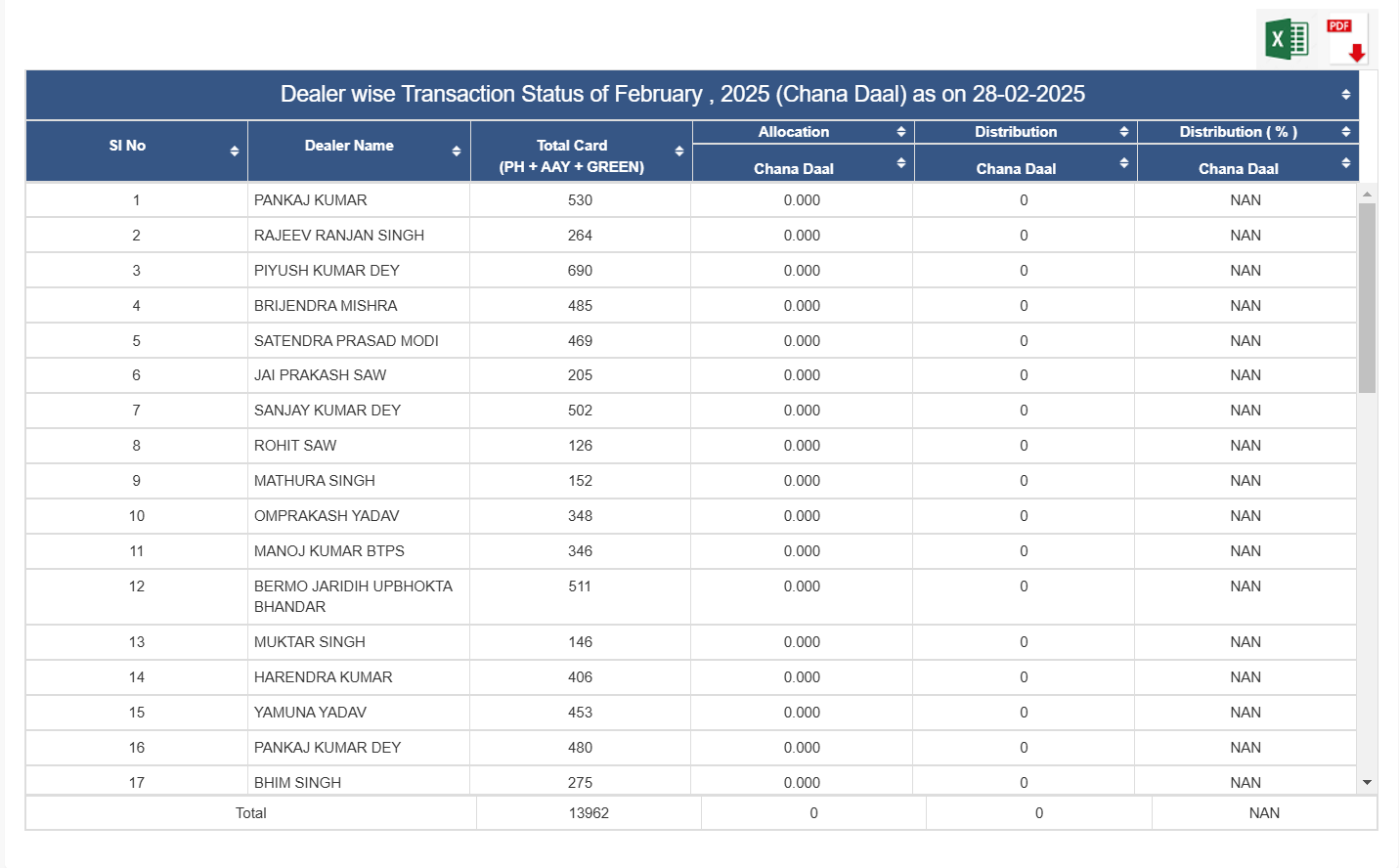Sort Chana Daal under Distribution ( % )
The height and width of the screenshot is (868, 1399).
(1346, 162)
